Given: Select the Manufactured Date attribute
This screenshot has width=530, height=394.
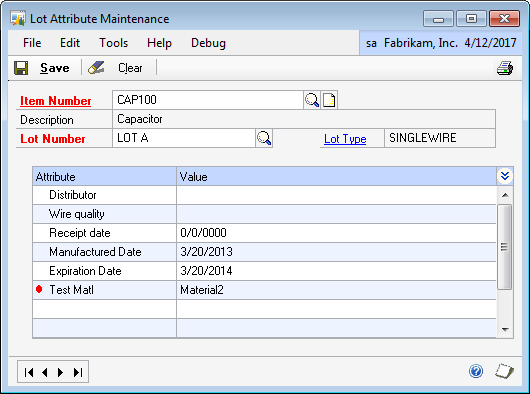Looking at the screenshot, I should click(x=95, y=252).
